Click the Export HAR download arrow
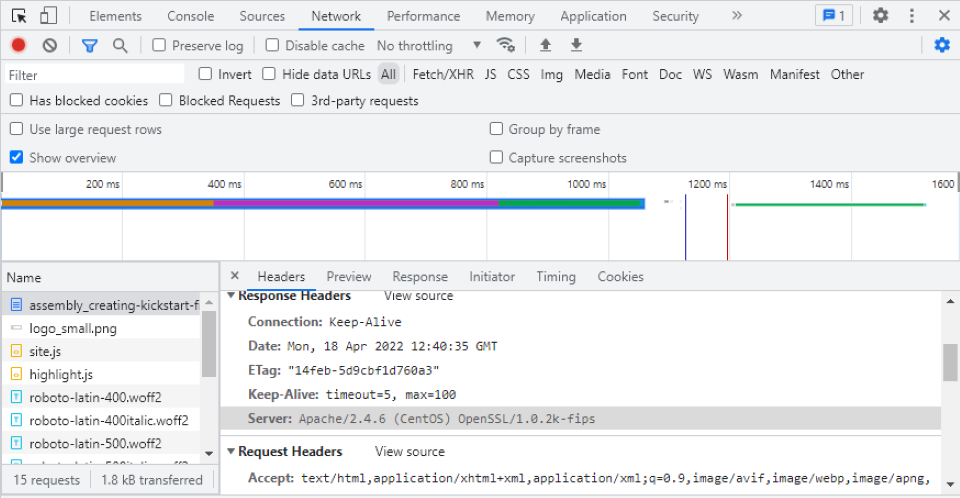The image size is (960, 498). pos(576,45)
